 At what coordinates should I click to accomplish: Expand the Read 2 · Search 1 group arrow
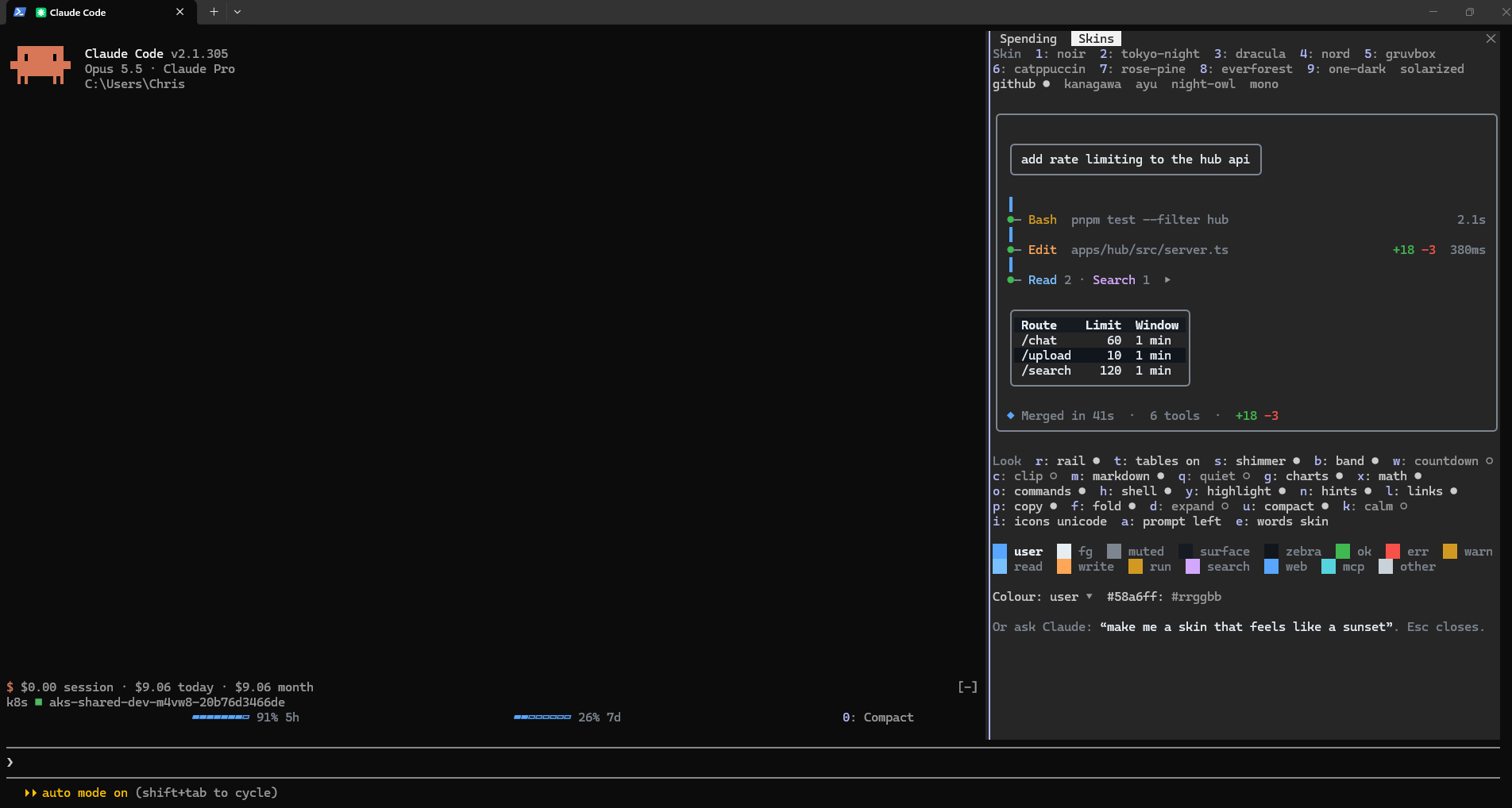(x=1167, y=279)
